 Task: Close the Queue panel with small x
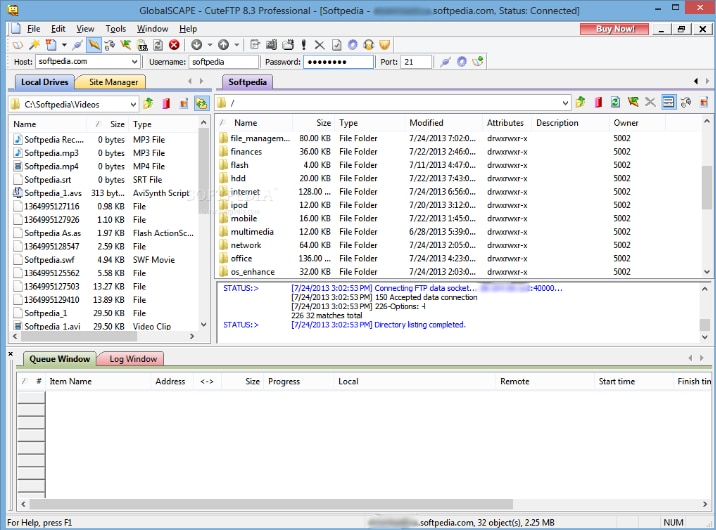click(11, 354)
